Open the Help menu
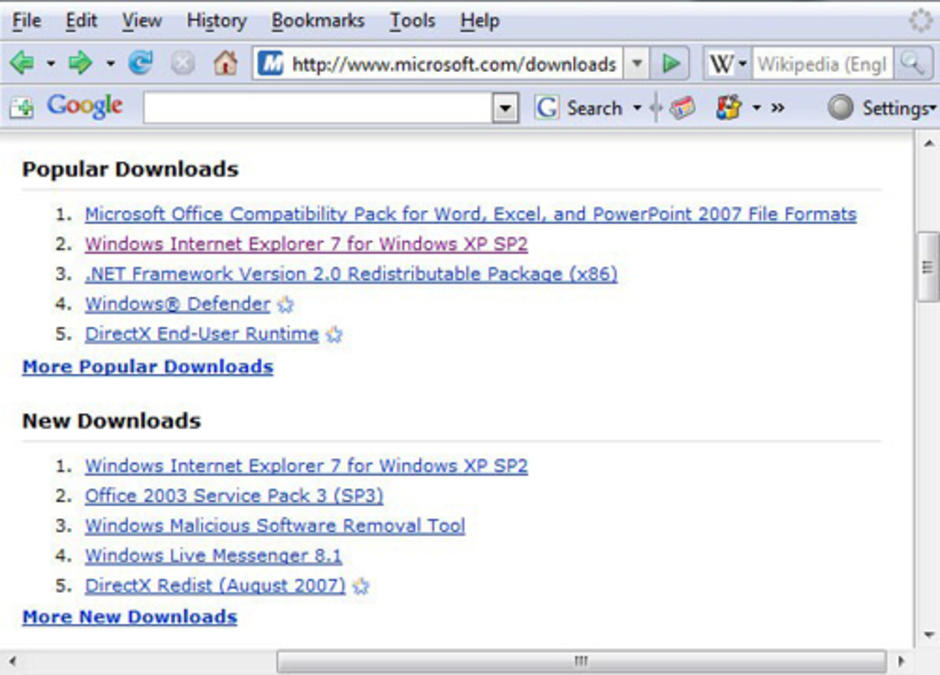 pyautogui.click(x=480, y=21)
